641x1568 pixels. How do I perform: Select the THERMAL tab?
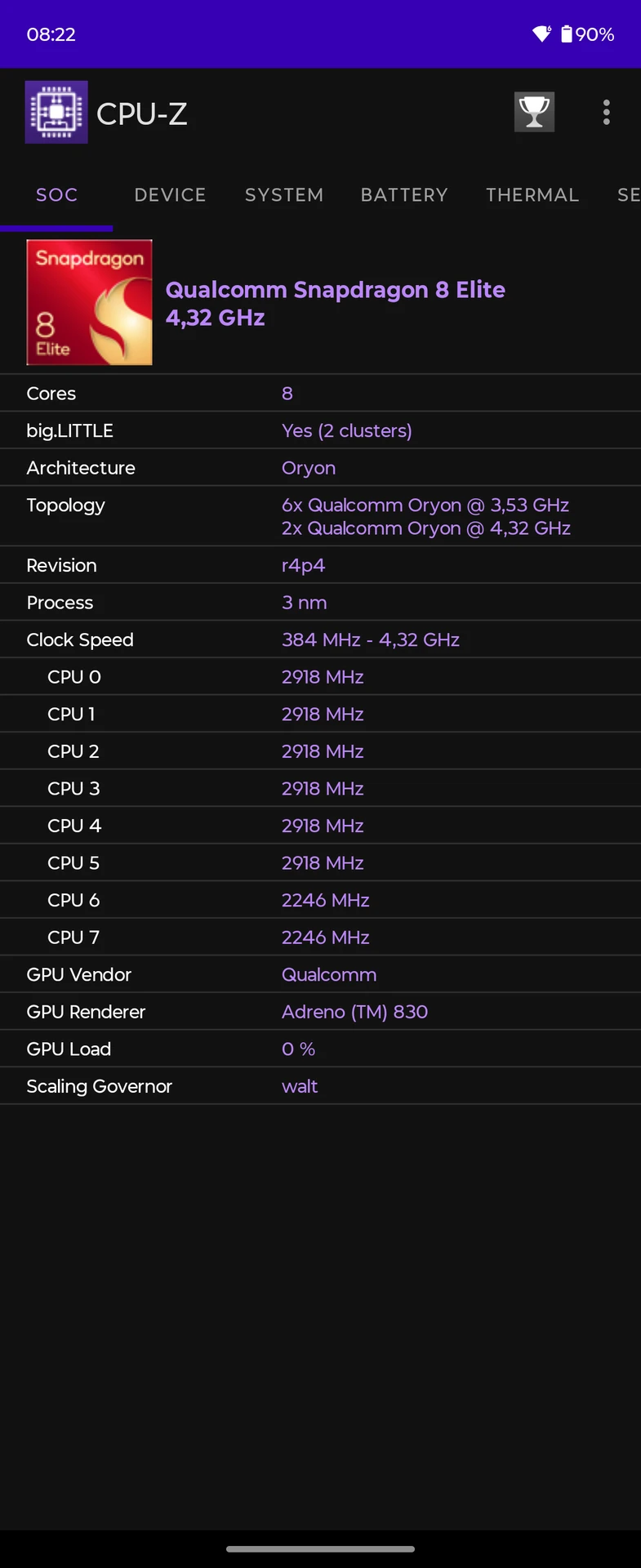pyautogui.click(x=532, y=194)
